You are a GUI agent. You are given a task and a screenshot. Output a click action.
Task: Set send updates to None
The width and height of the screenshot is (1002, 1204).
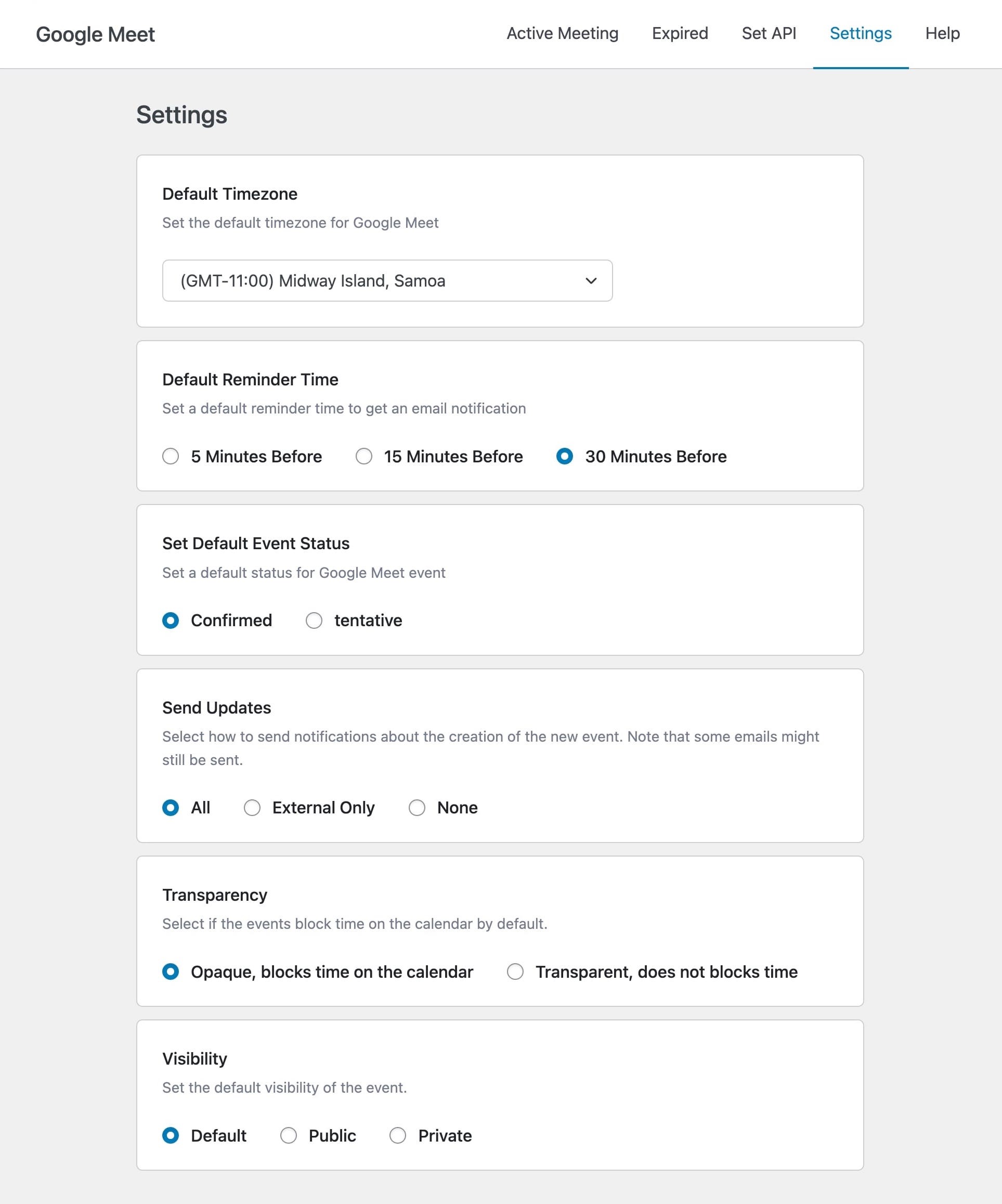[417, 808]
